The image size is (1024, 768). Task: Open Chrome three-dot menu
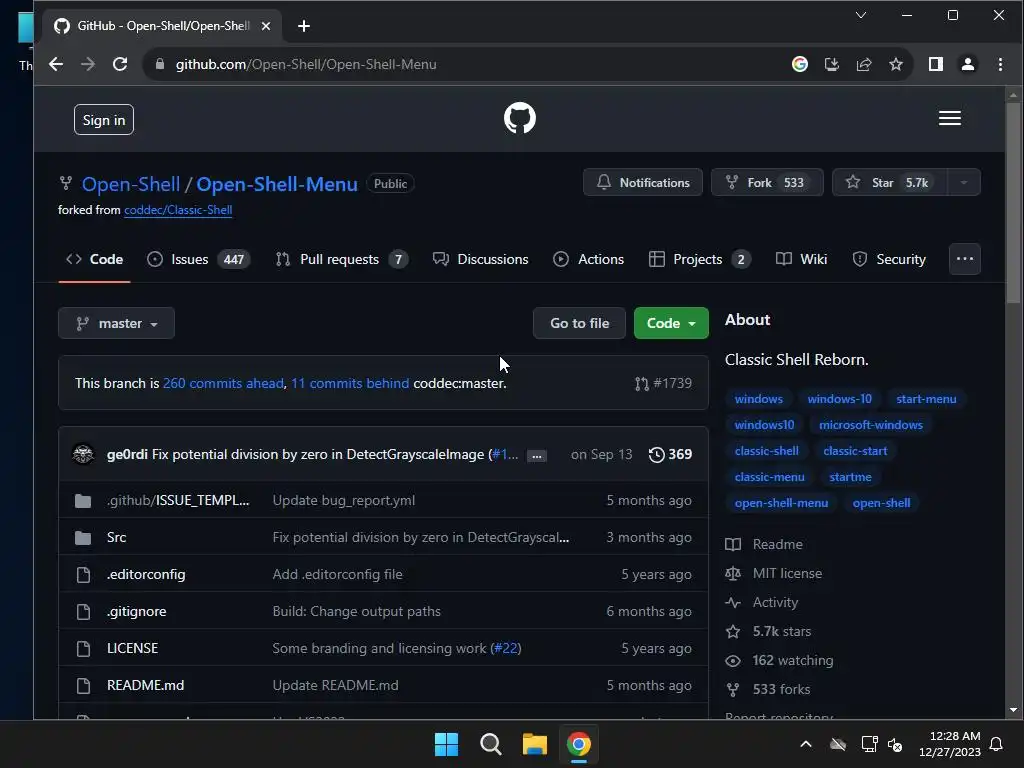click(x=1000, y=64)
